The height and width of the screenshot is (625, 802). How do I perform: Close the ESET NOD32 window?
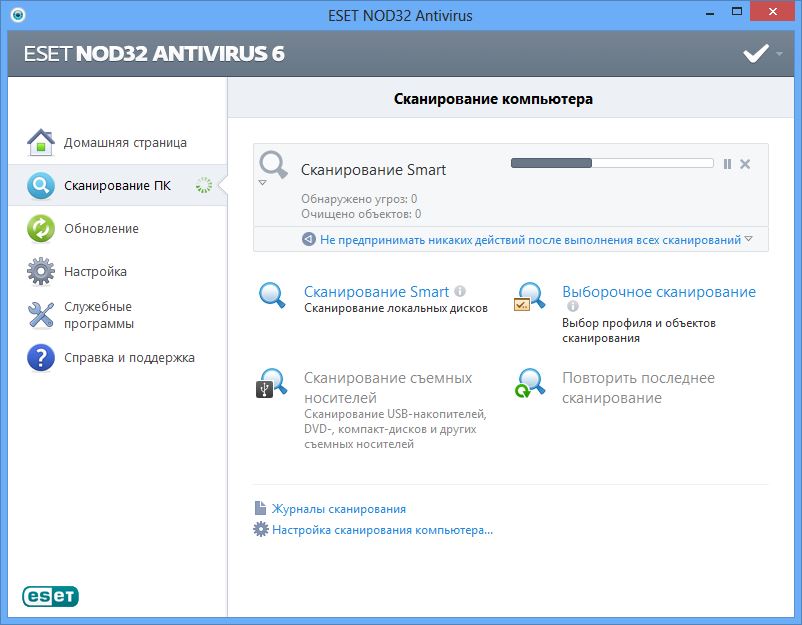pos(772,11)
